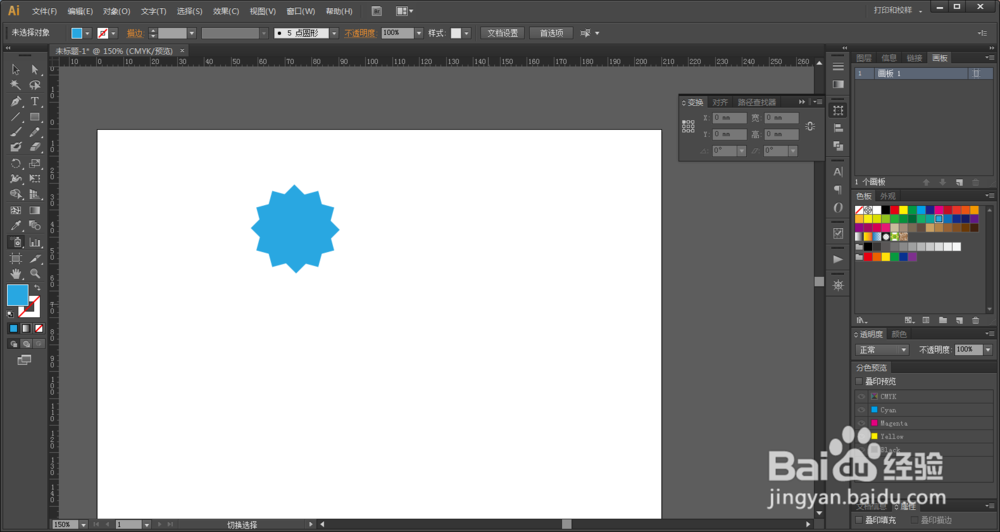Click the 文档设置 button
The image size is (1000, 532).
click(x=503, y=33)
